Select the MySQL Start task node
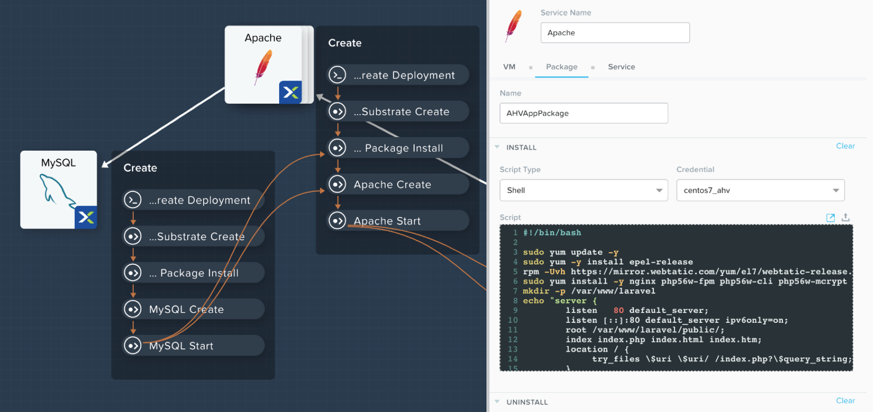 point(193,346)
